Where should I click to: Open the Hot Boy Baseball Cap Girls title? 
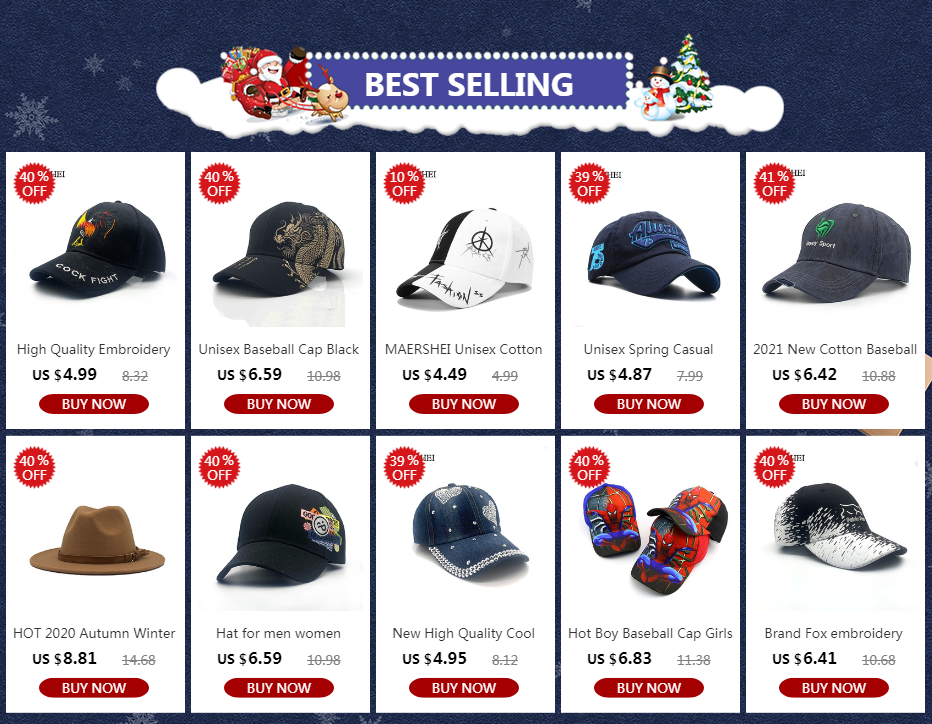(650, 634)
